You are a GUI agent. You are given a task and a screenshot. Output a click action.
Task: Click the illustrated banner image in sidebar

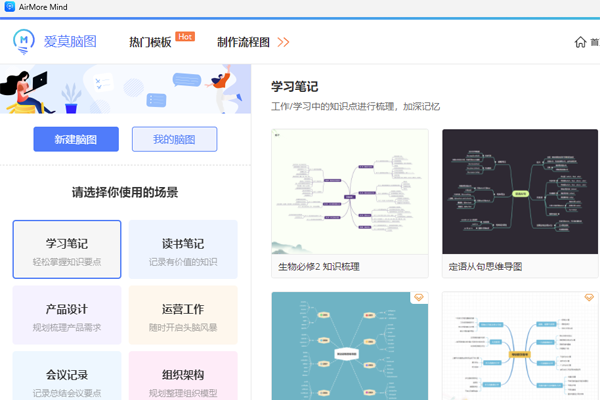coord(125,88)
